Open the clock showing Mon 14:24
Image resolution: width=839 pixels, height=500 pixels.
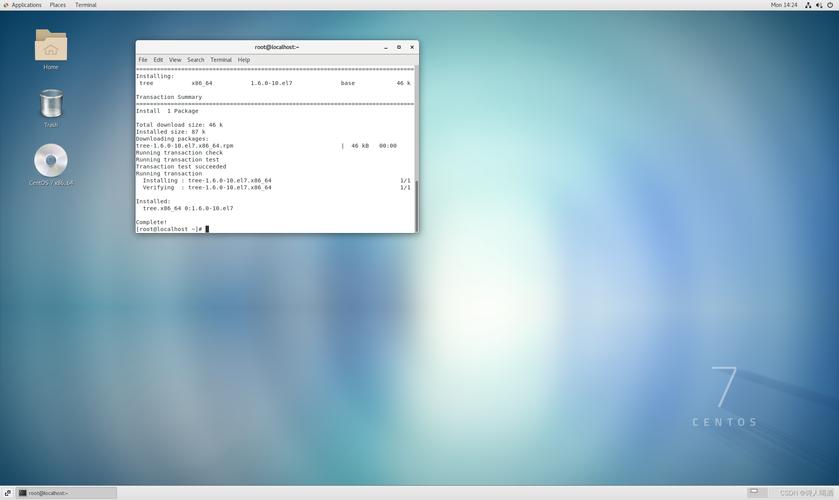[x=784, y=5]
